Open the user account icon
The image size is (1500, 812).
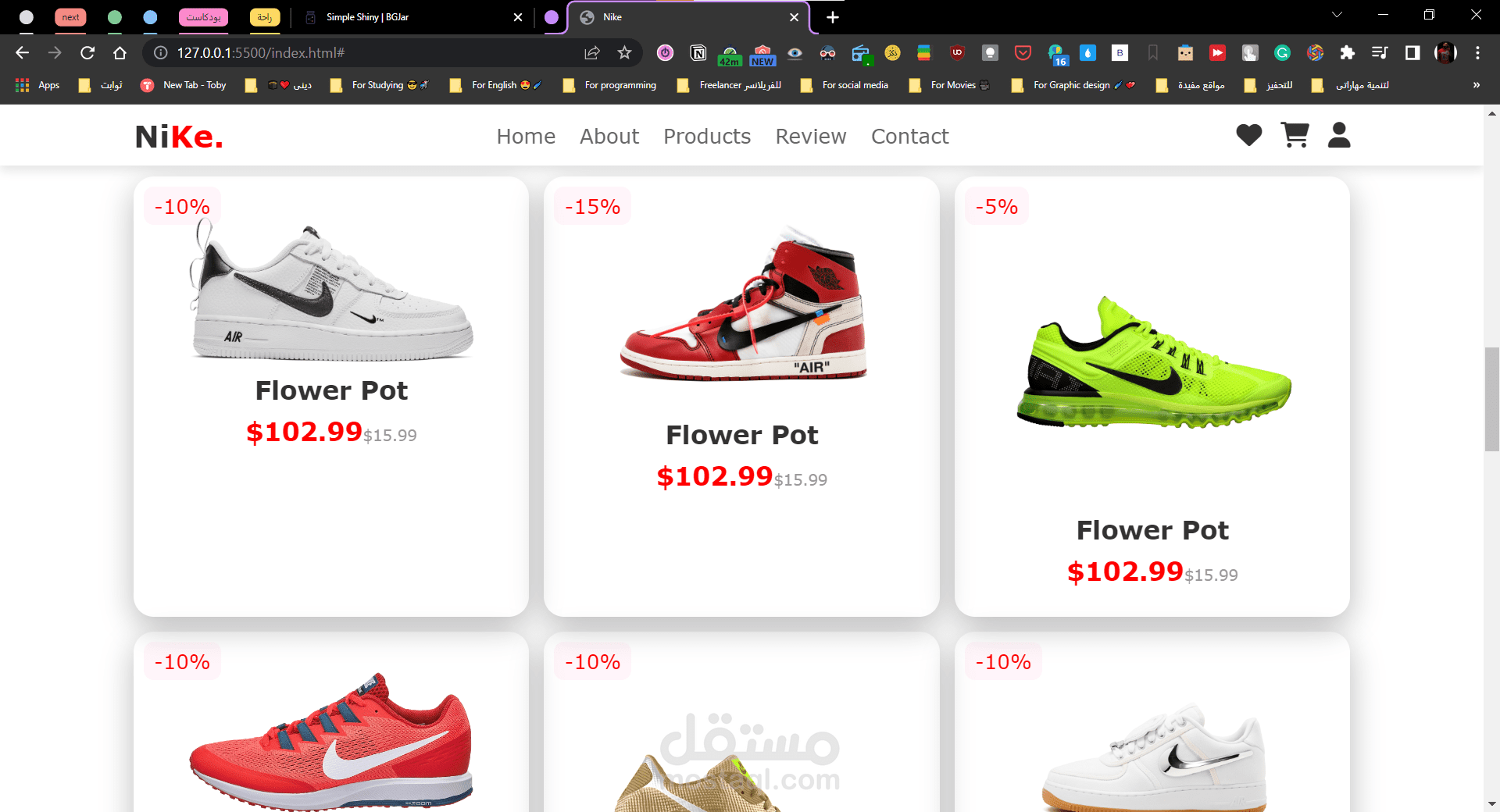pyautogui.click(x=1339, y=135)
